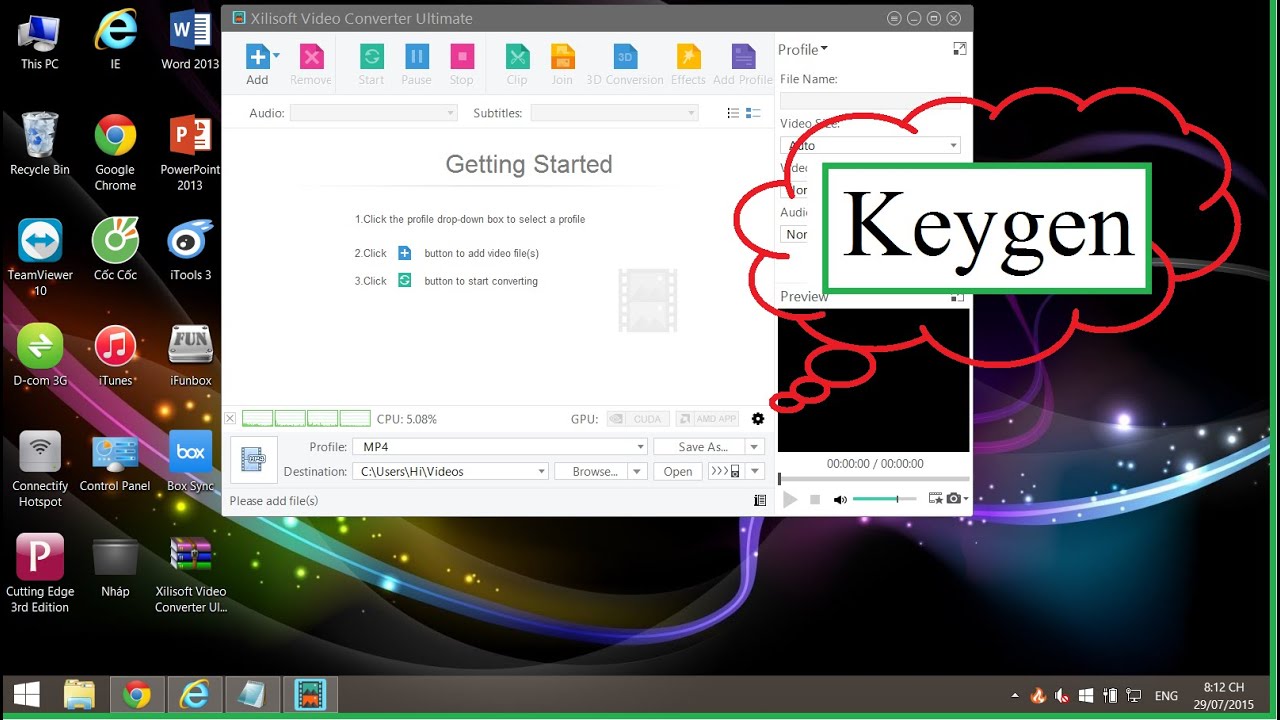The image size is (1280, 720).
Task: Click the ENG language indicator in the tray
Action: tap(1166, 695)
